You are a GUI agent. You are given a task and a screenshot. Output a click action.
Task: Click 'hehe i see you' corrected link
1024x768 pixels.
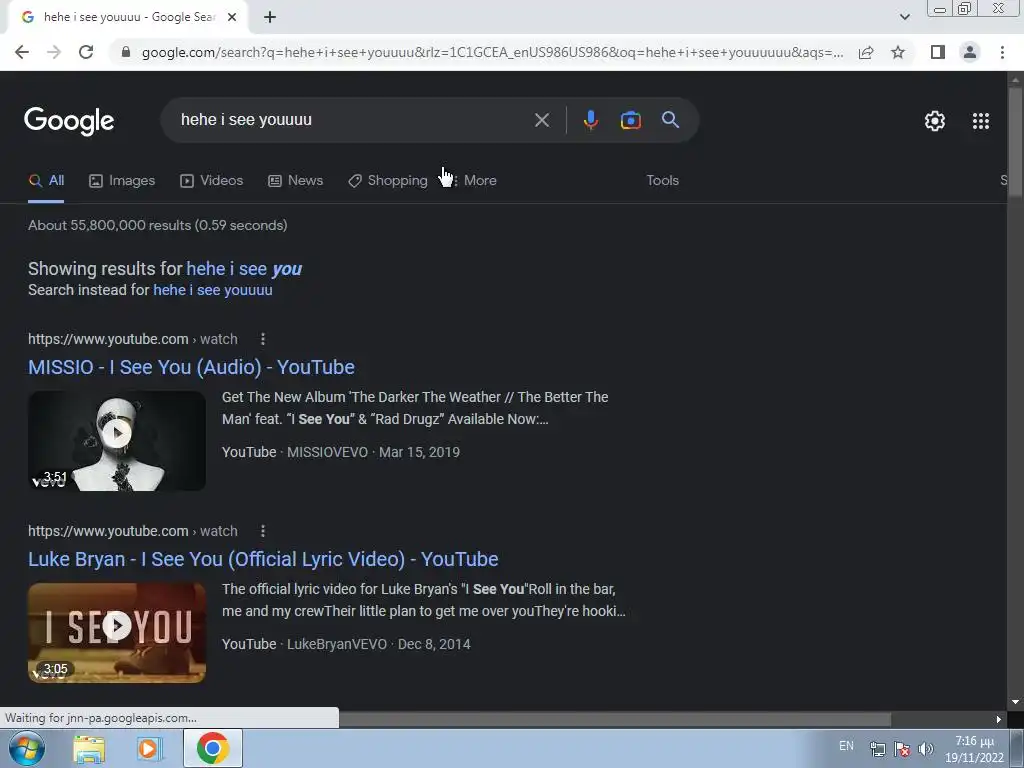244,269
